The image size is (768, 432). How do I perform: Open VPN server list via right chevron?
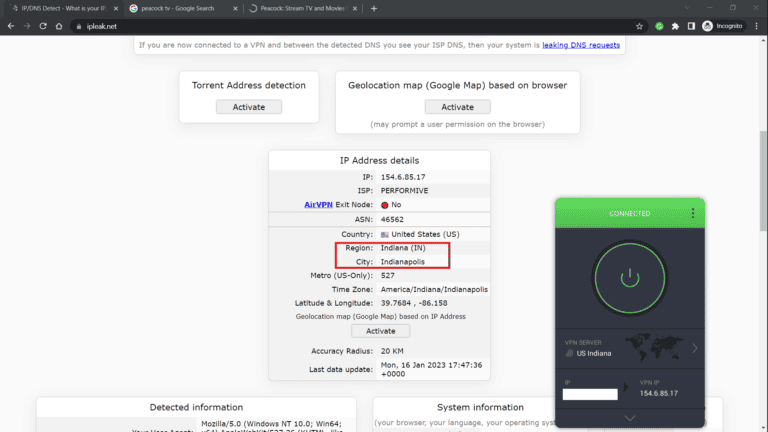(695, 348)
